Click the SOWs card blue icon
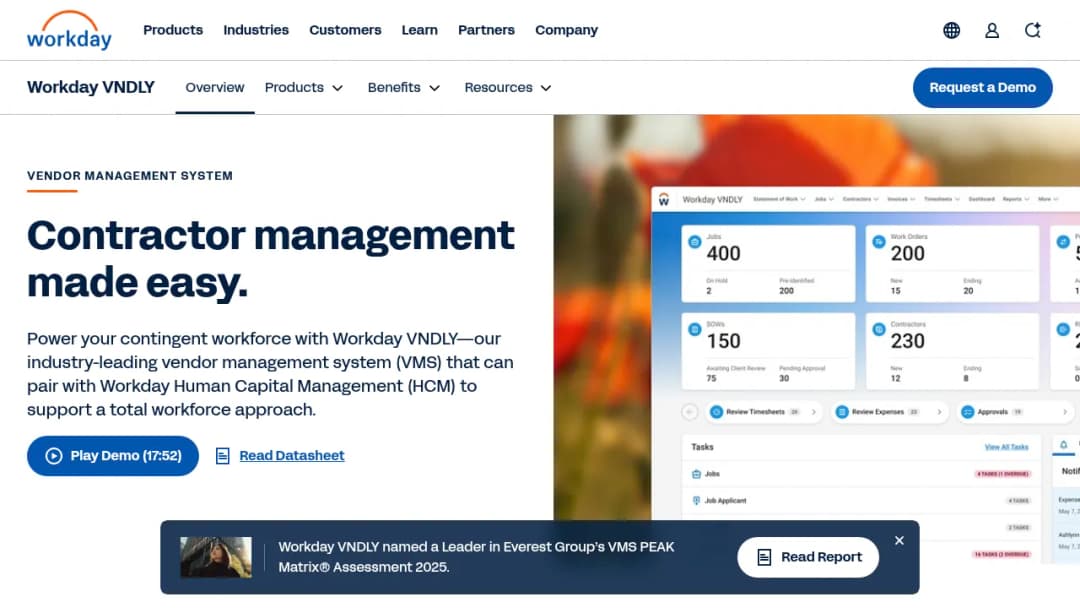1080x608 pixels. tap(694, 329)
